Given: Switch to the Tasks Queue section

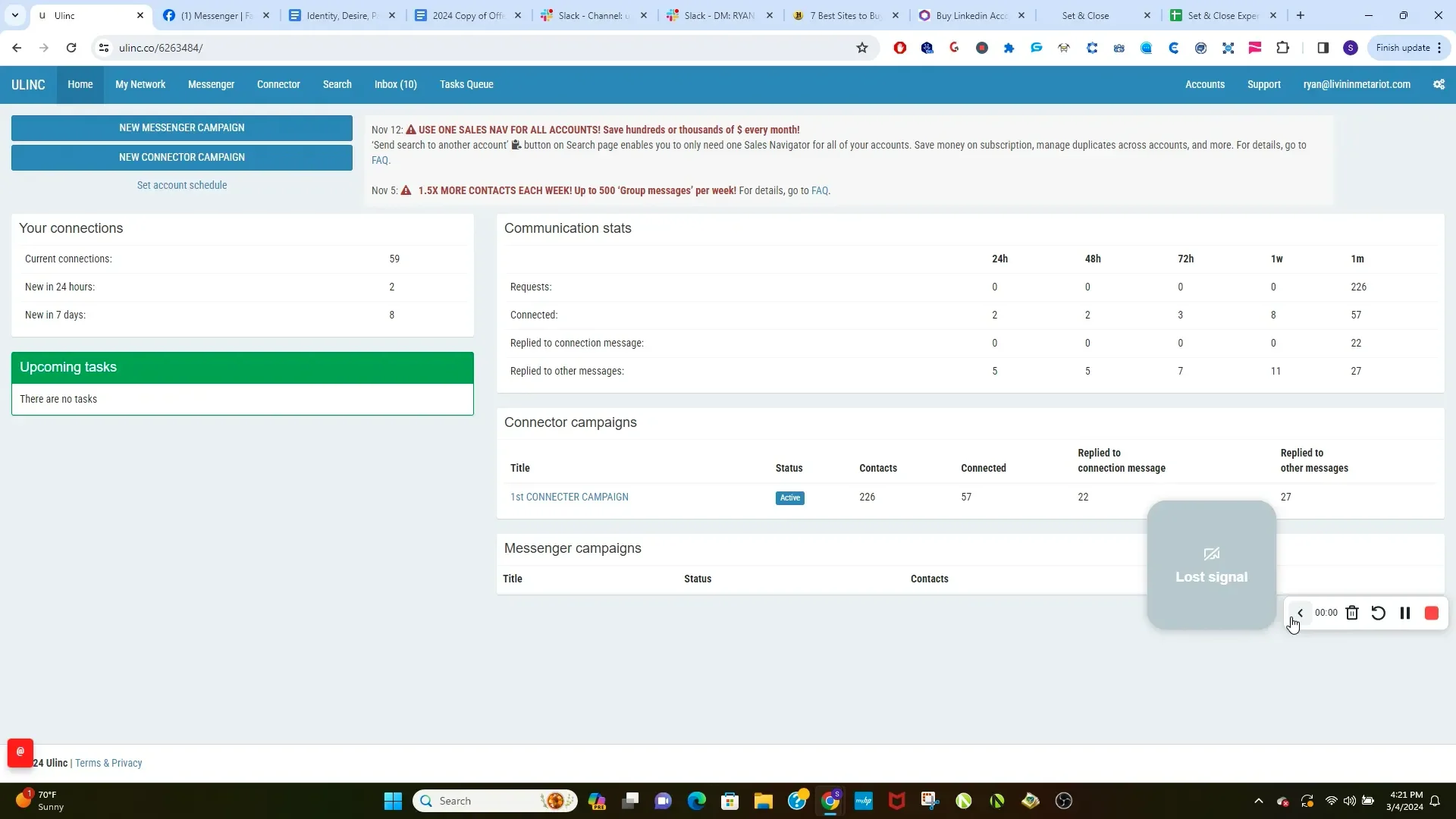Looking at the screenshot, I should point(466,84).
